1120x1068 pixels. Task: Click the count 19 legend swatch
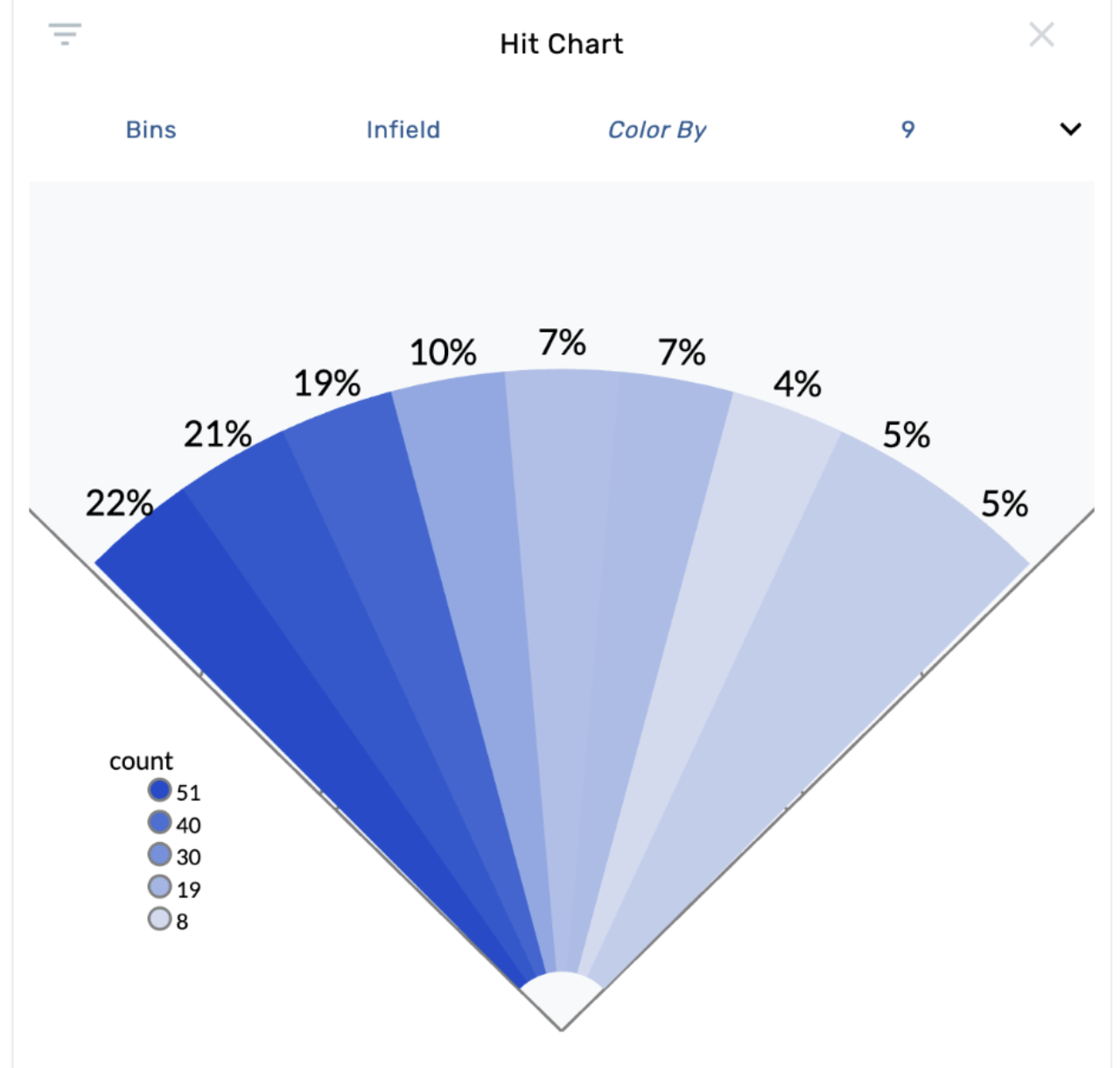[x=159, y=887]
